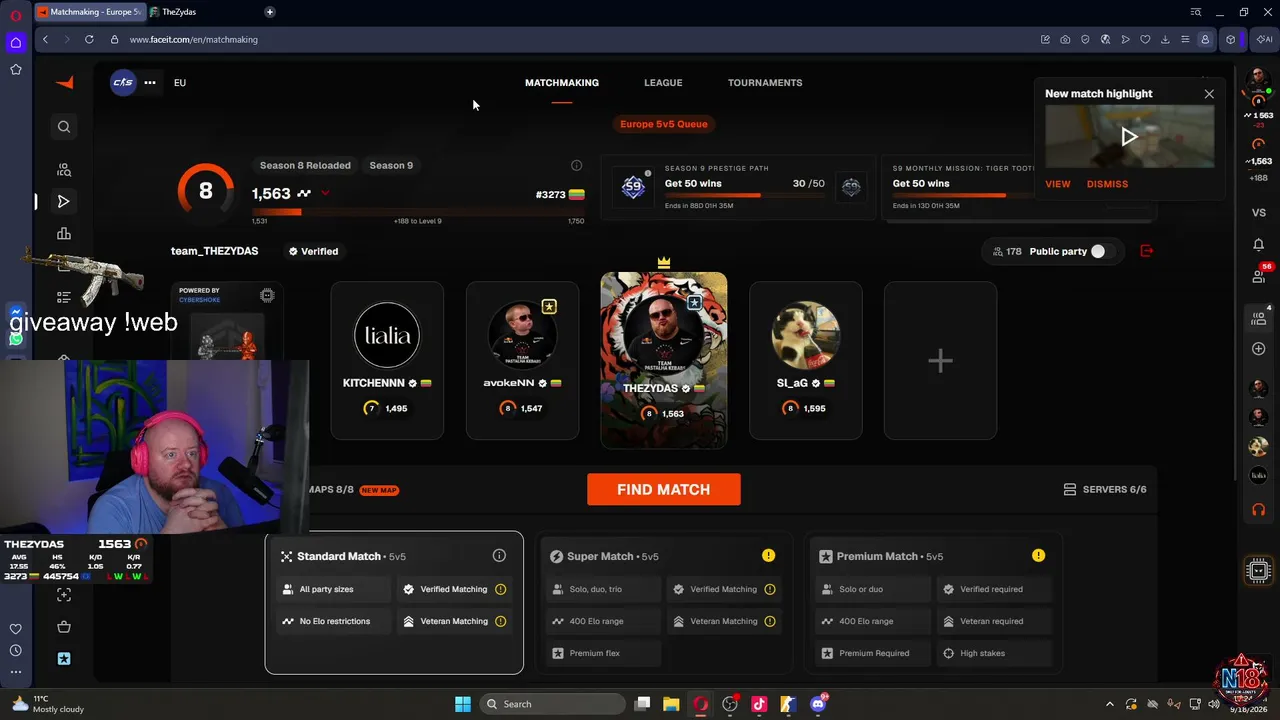This screenshot has width=1280, height=720.
Task: Open the three-dot game menu
Action: pos(150,83)
